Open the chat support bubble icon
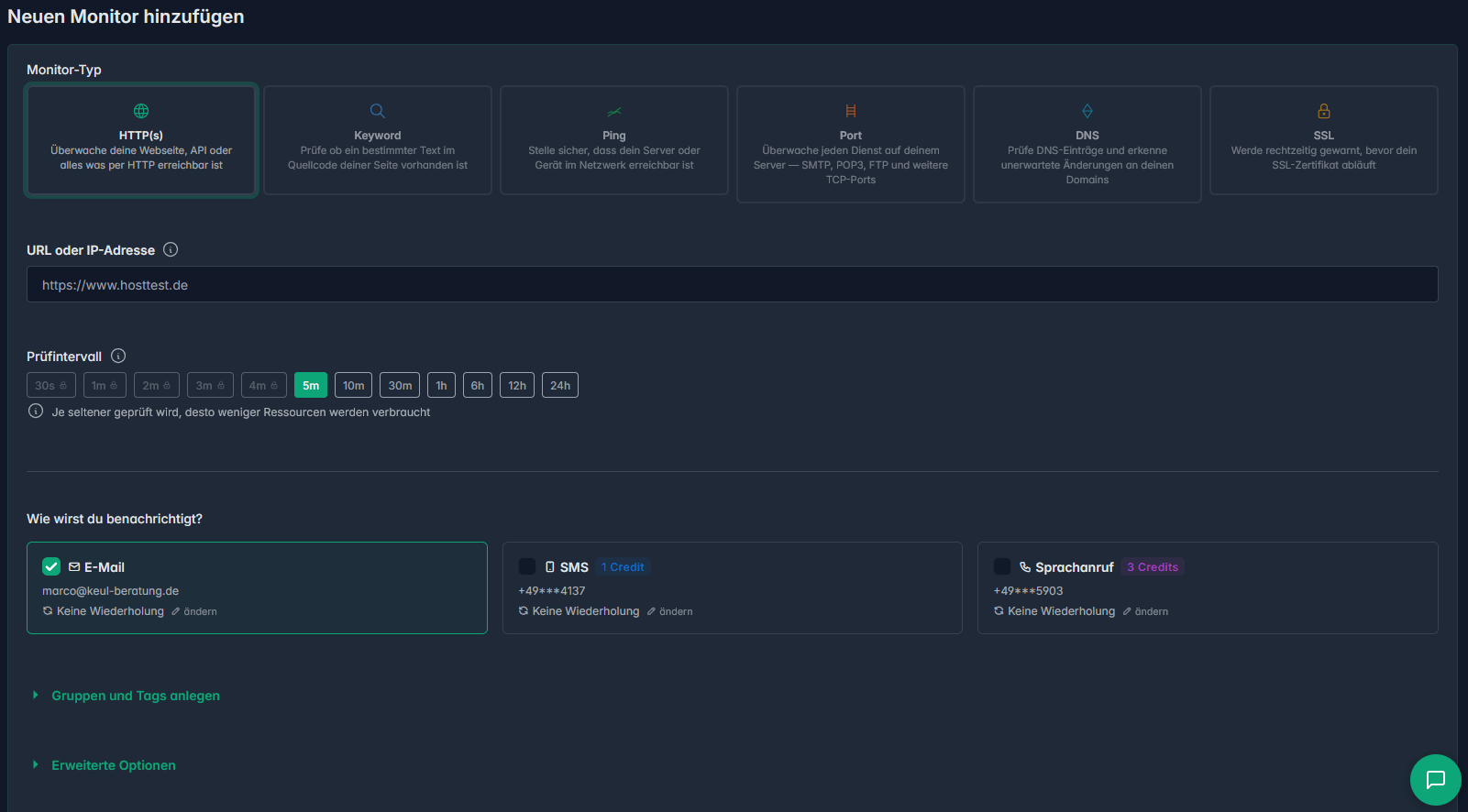This screenshot has height=812, width=1468. [1435, 779]
